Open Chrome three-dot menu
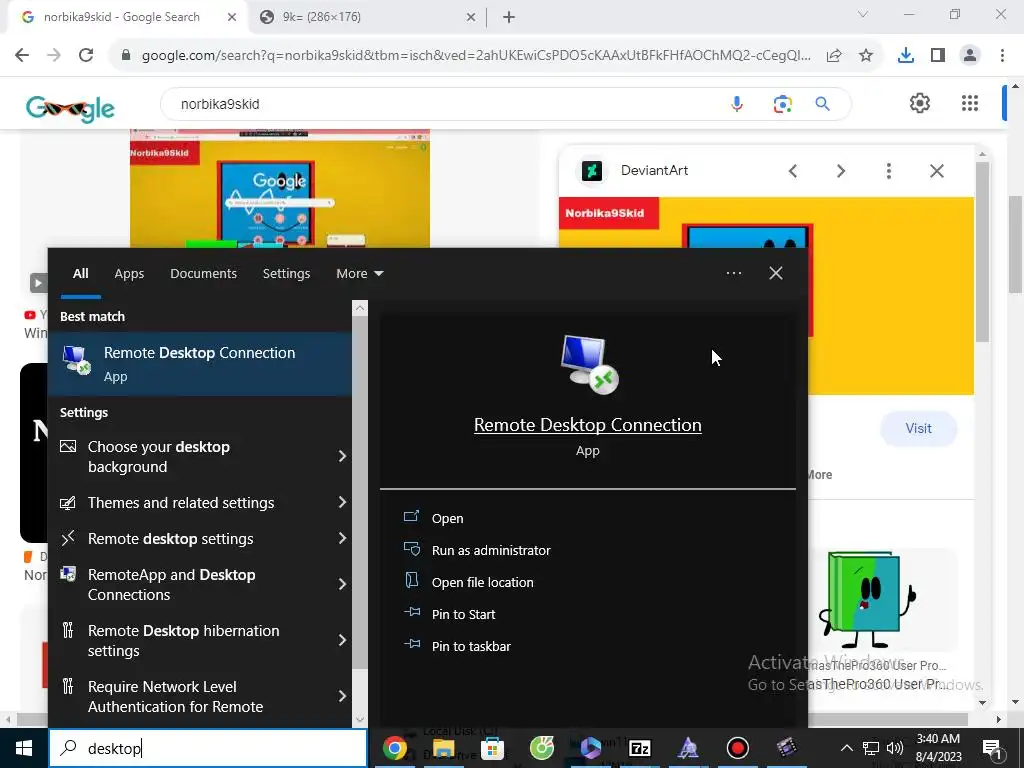Image resolution: width=1024 pixels, height=768 pixels. tap(1002, 56)
